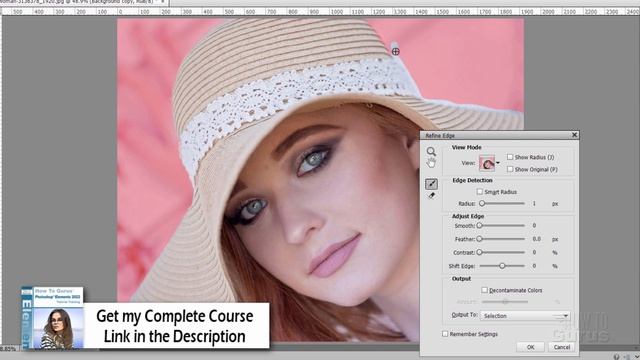The image size is (640, 360).
Task: Select the Zoom tool in Refine Edge
Action: (x=431, y=152)
